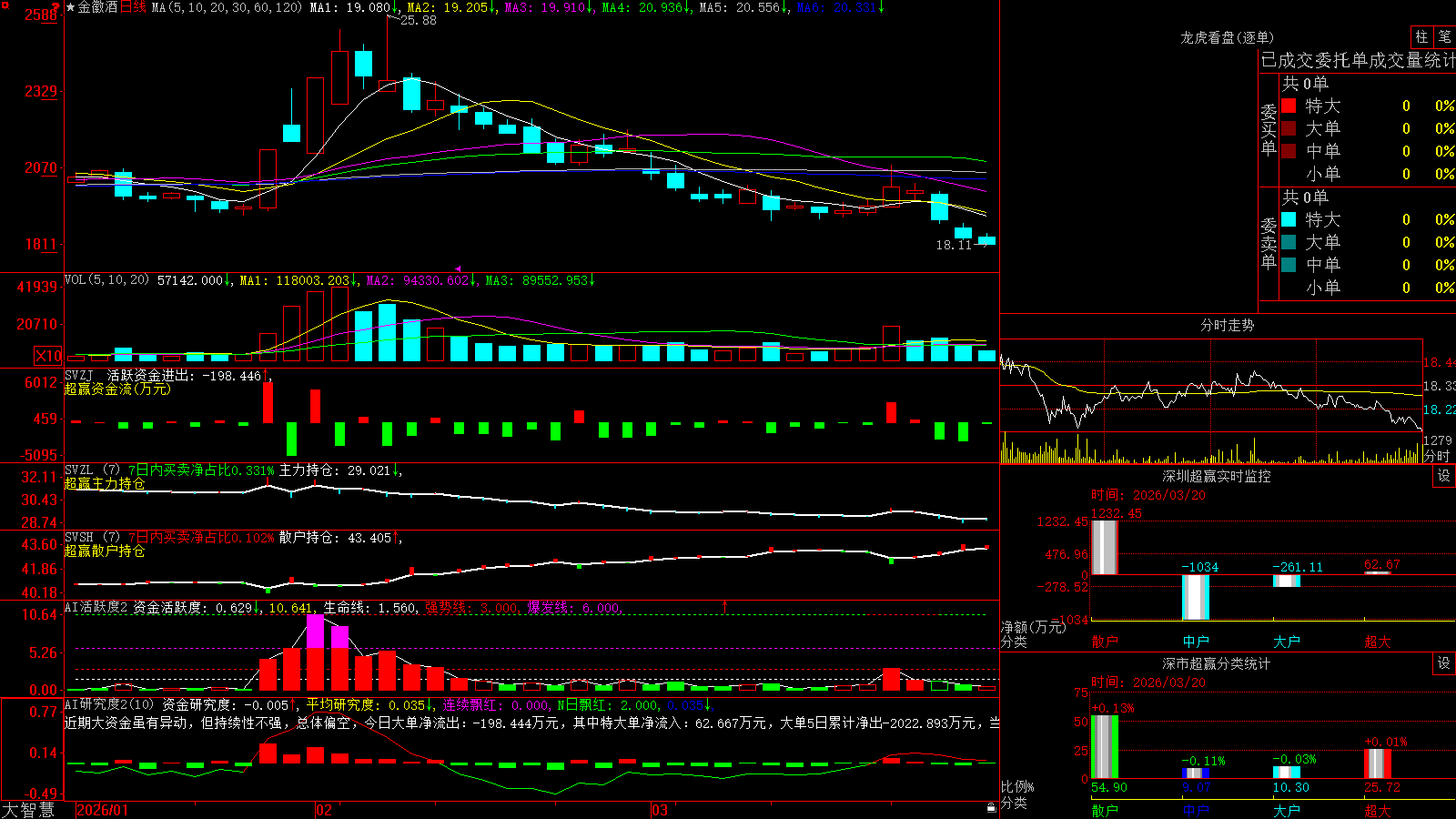Click the 日线 period label
This screenshot has height=819, width=1456.
click(133, 7)
